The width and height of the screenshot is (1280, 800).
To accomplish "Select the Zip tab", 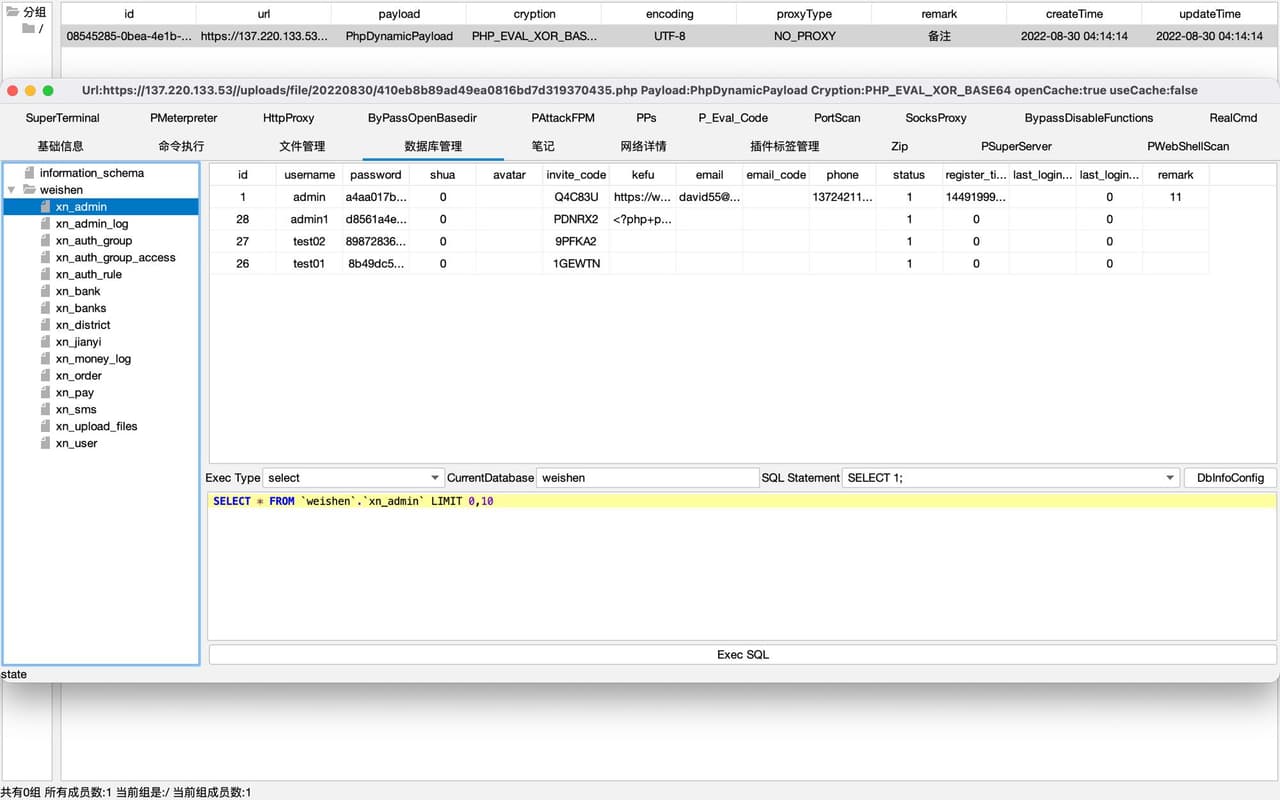I will [900, 146].
